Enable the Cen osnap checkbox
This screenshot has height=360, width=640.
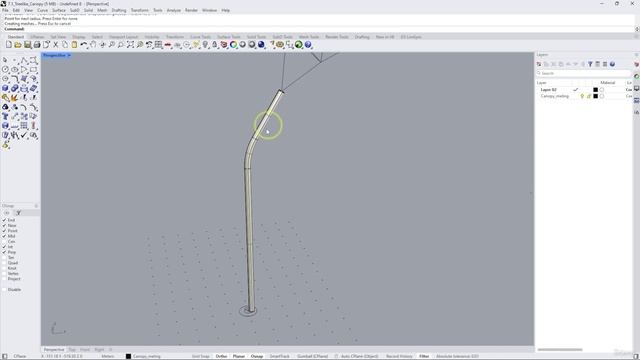[4, 241]
